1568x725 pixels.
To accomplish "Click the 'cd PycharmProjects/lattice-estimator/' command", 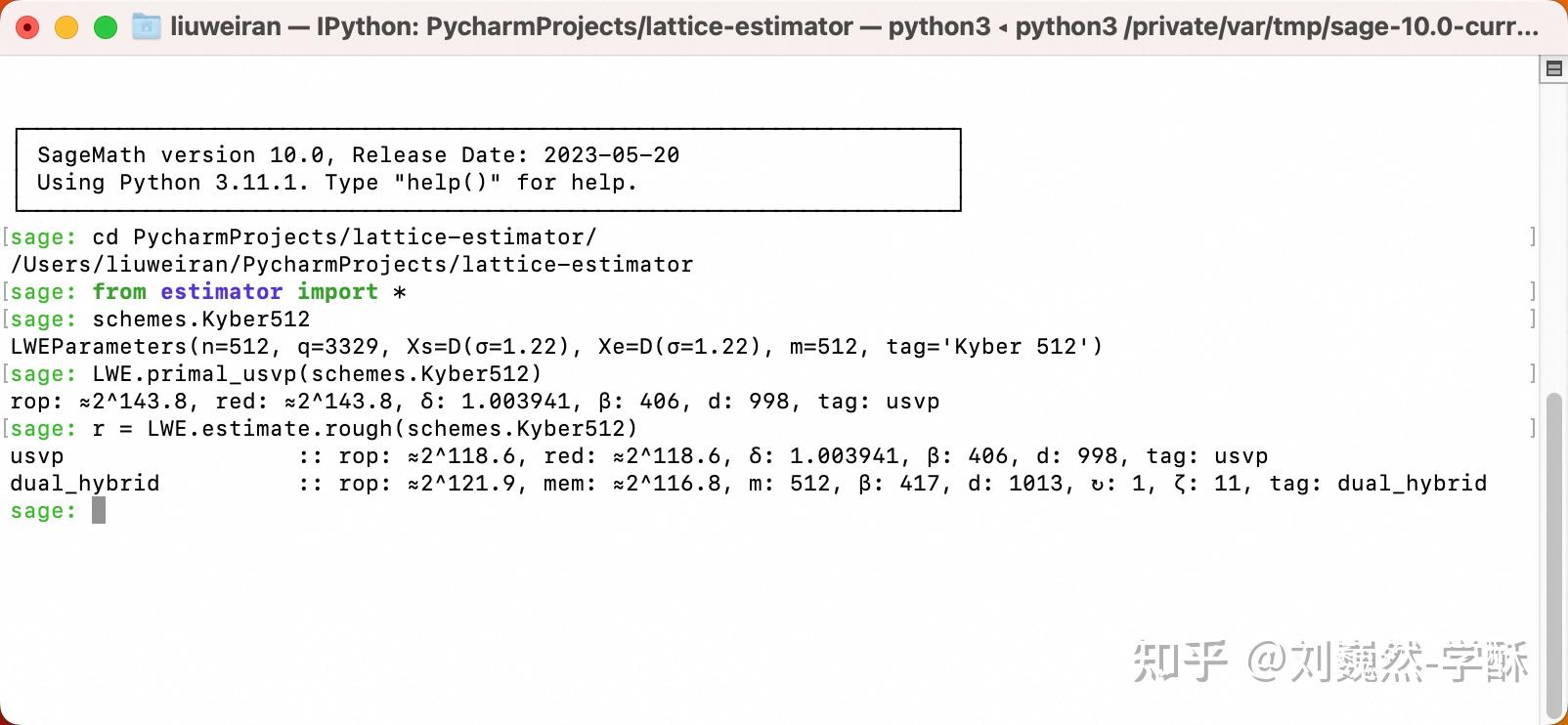I will [344, 237].
